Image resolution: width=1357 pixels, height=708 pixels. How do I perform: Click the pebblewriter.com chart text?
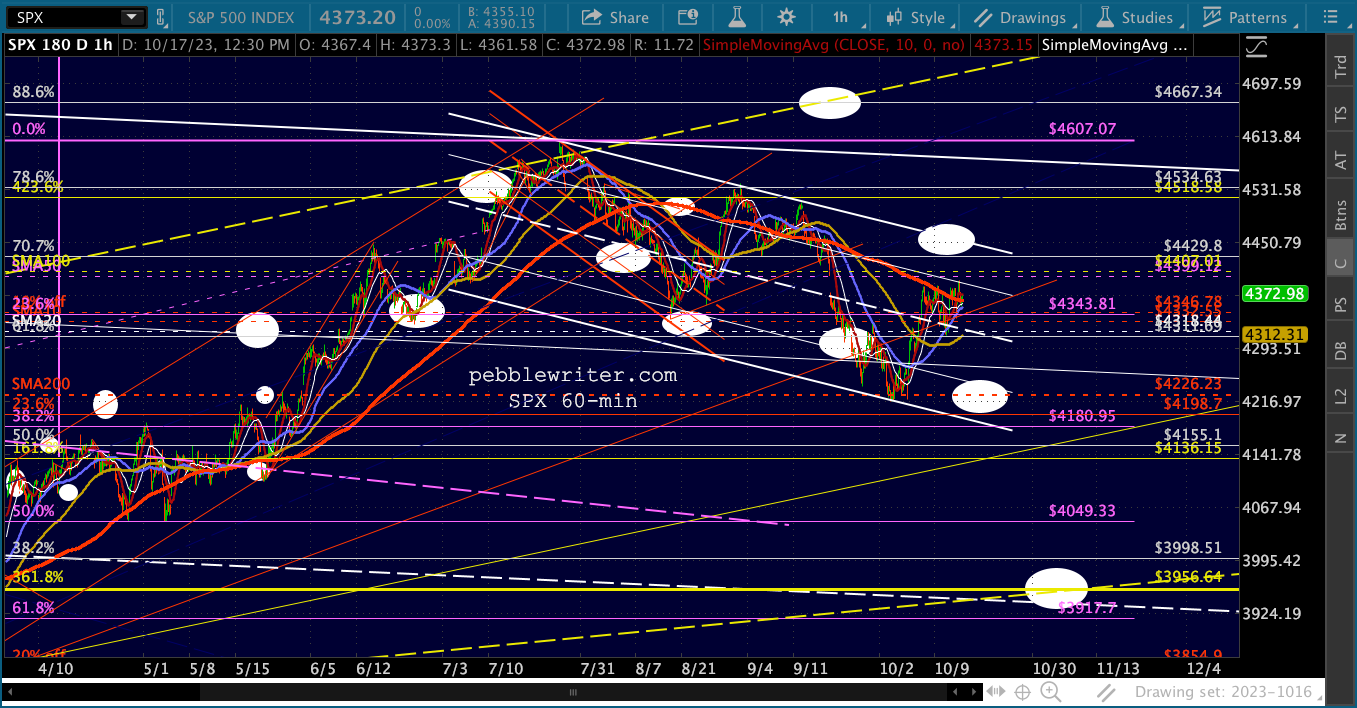573,376
